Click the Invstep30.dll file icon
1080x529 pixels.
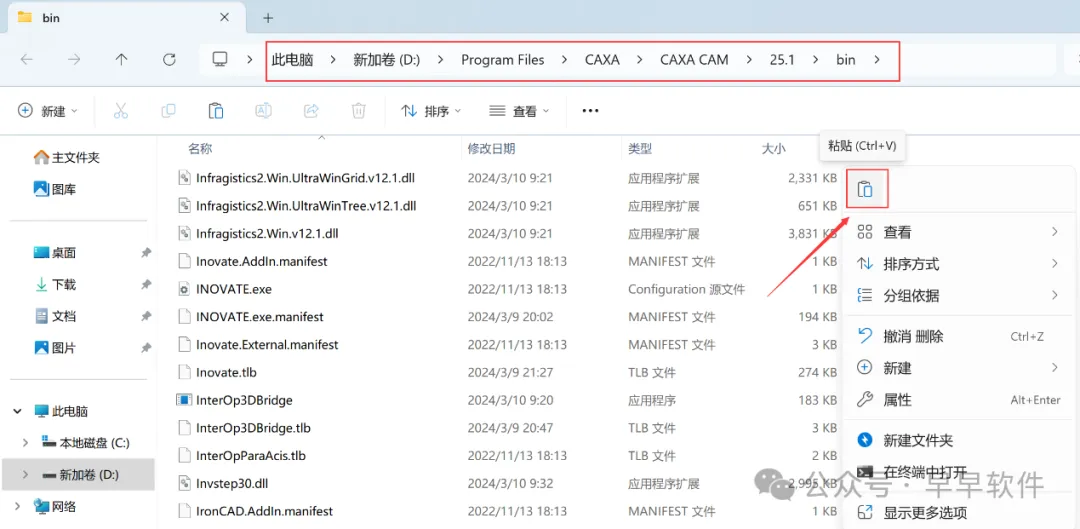pos(183,484)
